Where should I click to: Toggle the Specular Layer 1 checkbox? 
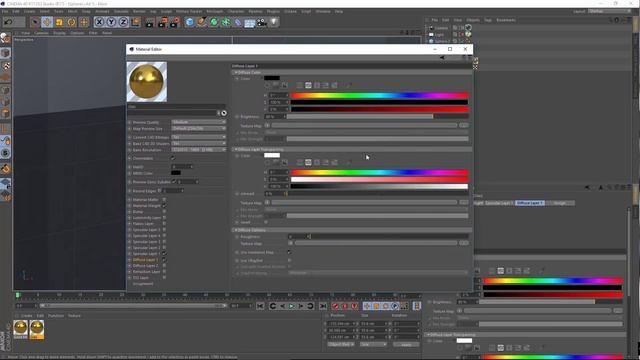click(x=164, y=253)
